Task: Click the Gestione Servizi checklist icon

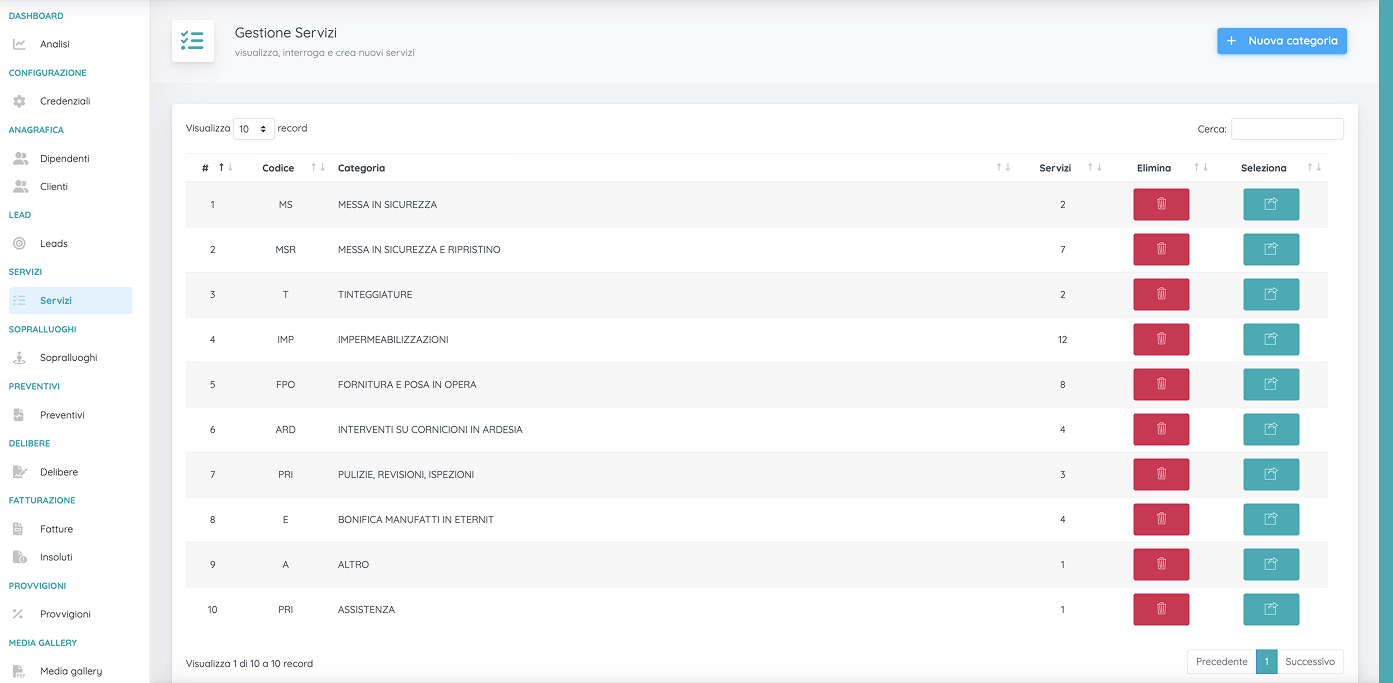Action: pos(192,41)
